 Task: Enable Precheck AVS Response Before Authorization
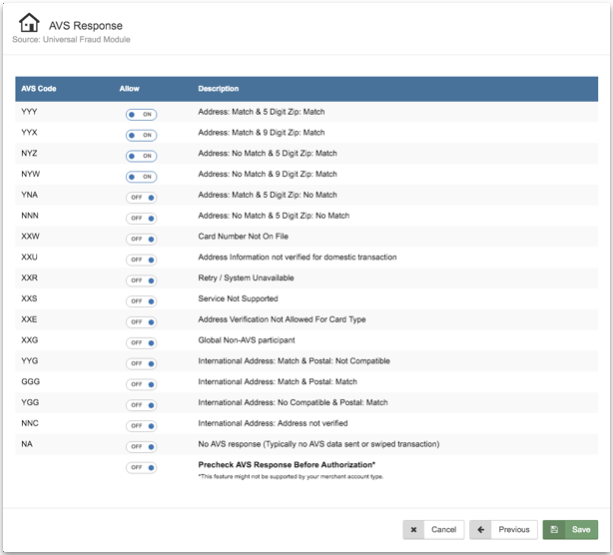coord(141,467)
